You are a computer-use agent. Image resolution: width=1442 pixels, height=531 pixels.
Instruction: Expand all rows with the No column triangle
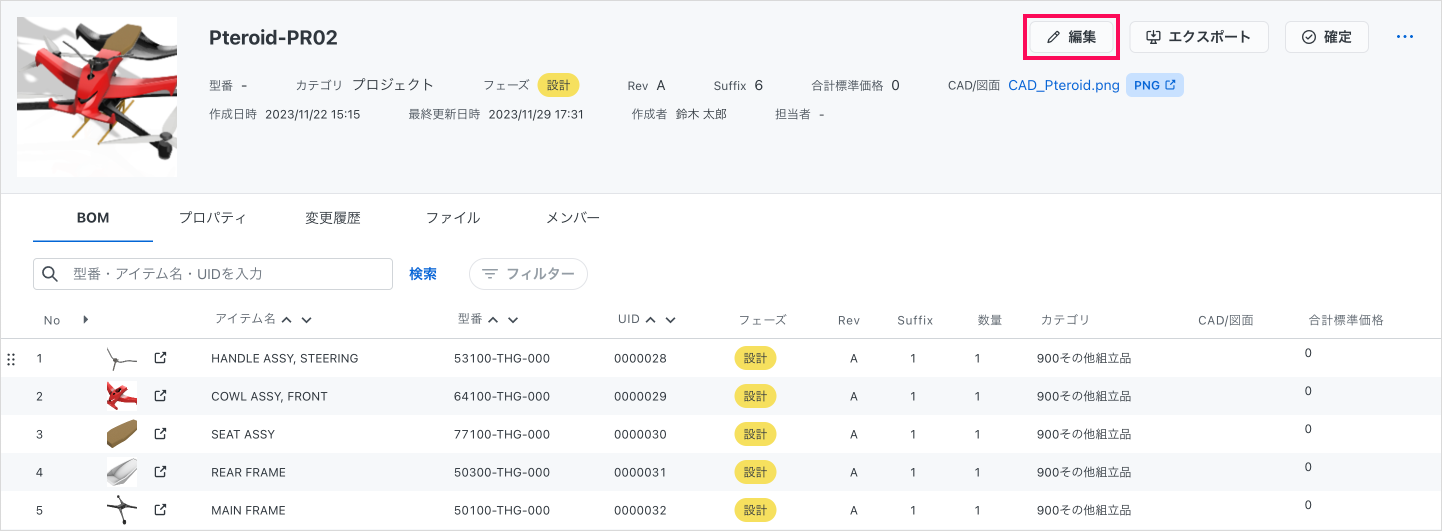(85, 320)
